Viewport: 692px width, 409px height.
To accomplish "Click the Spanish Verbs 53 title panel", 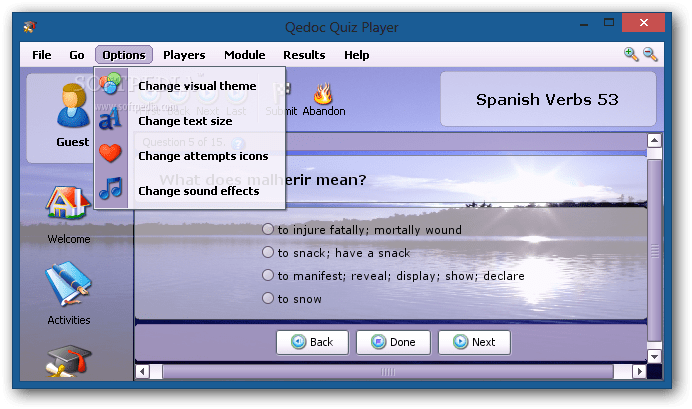I will point(548,99).
